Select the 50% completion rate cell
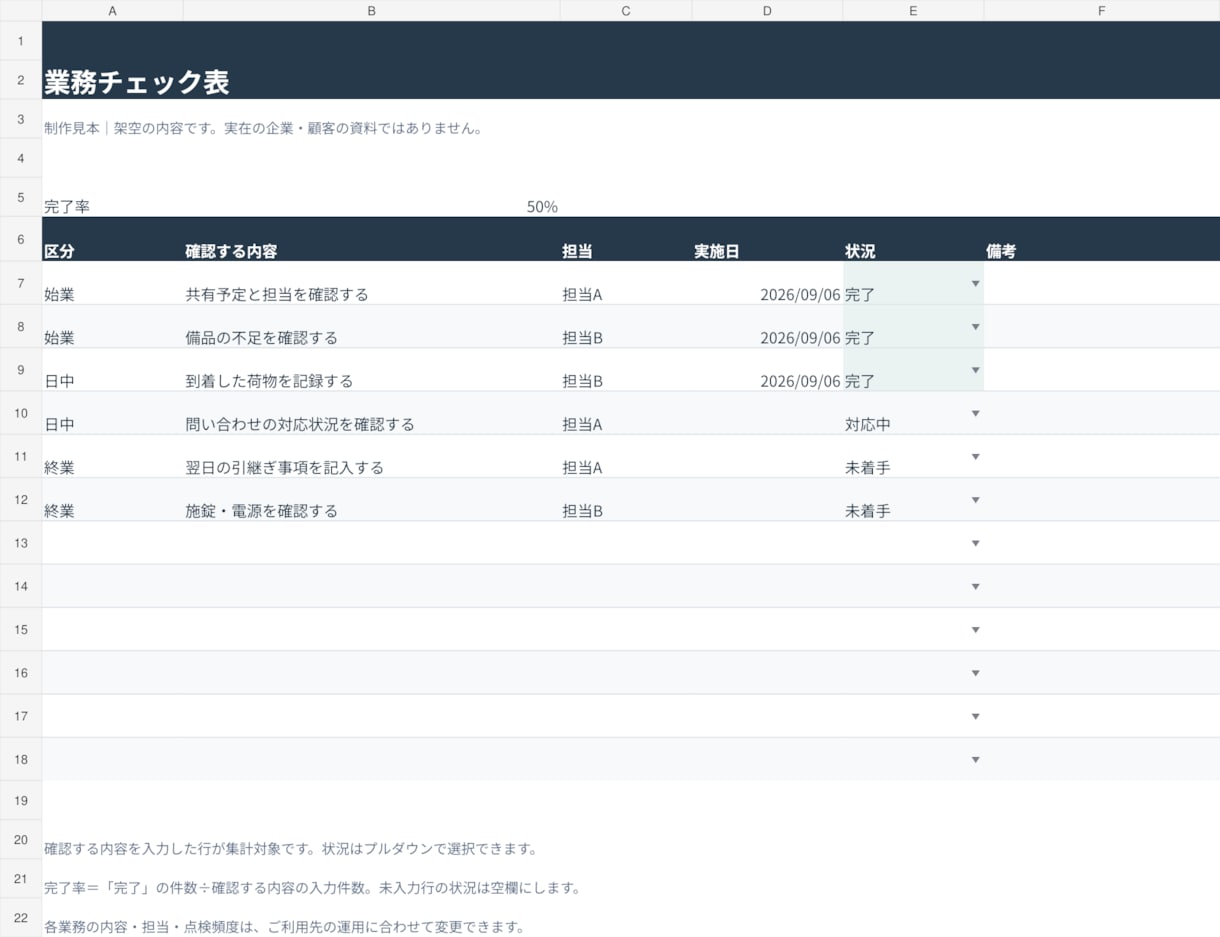 pyautogui.click(x=372, y=198)
